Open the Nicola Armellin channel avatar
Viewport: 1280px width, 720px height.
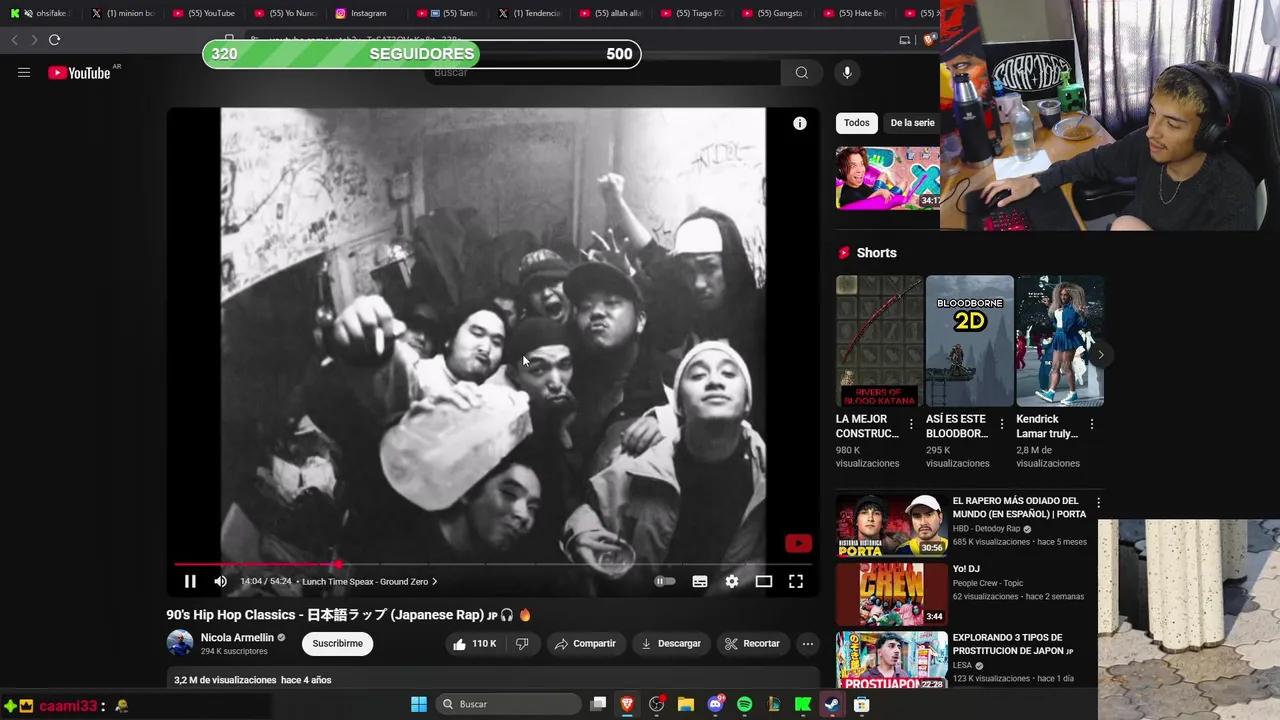pos(180,643)
